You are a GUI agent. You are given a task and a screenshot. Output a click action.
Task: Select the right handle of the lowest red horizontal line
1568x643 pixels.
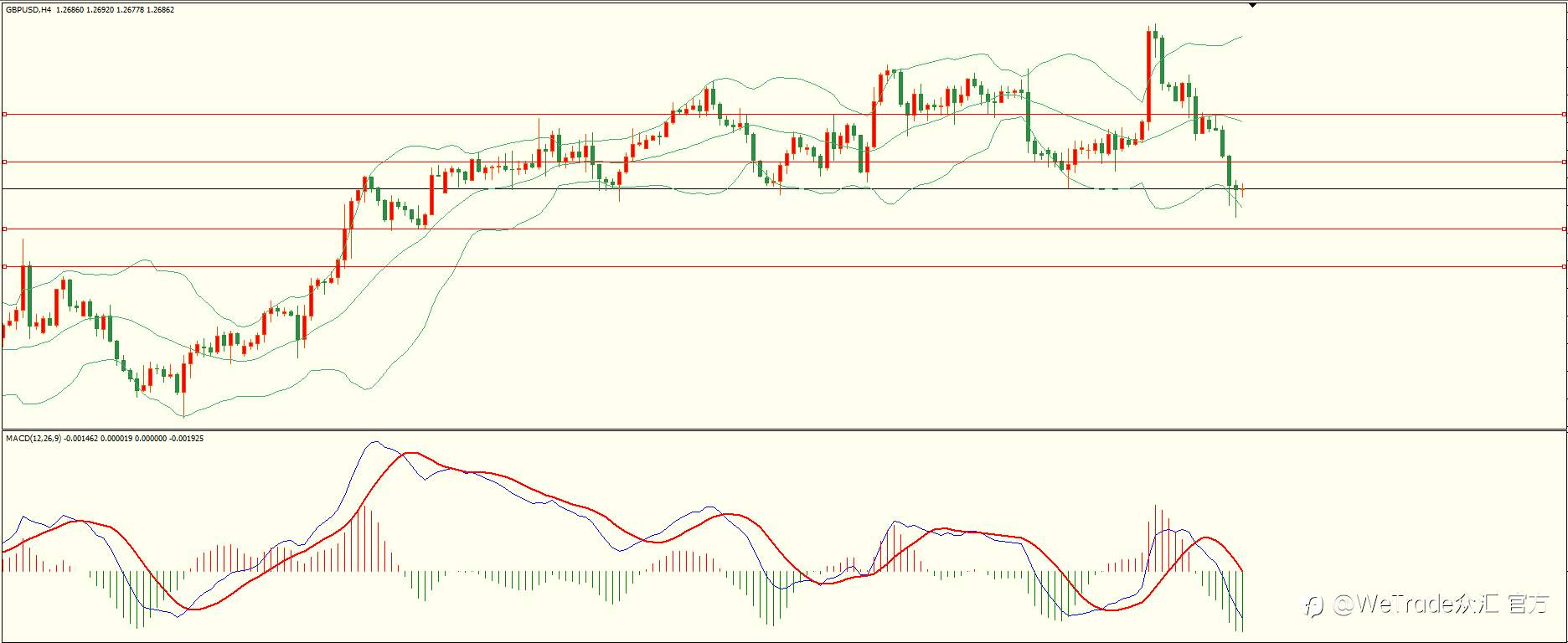click(x=1565, y=266)
